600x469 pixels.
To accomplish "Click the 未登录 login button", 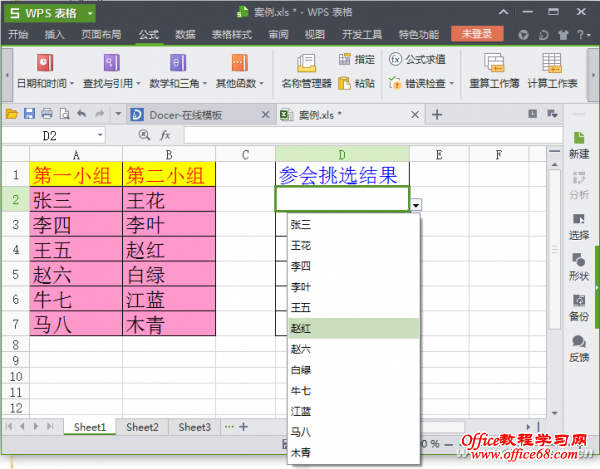I will click(476, 33).
